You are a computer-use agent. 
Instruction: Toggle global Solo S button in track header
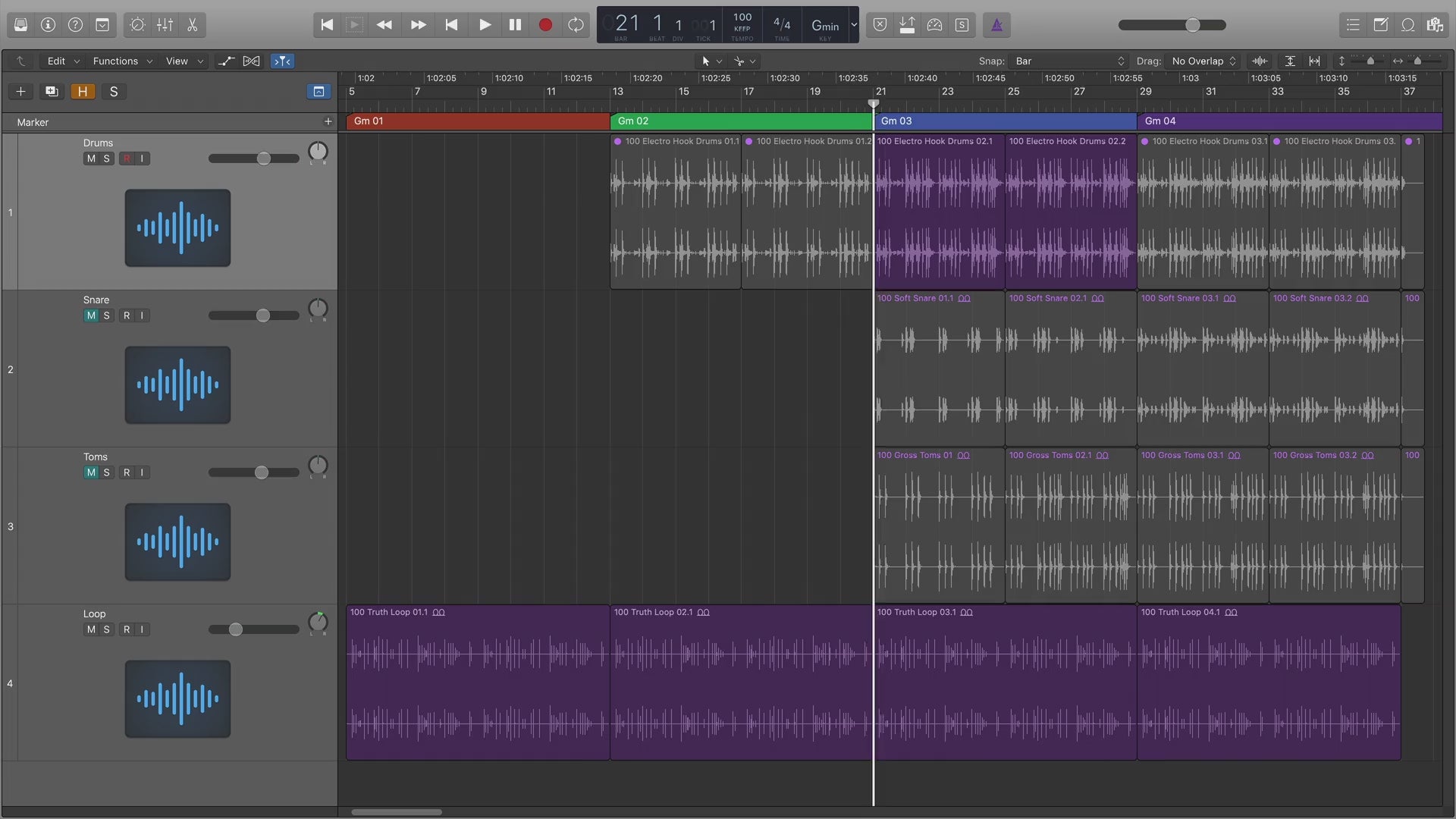click(114, 92)
